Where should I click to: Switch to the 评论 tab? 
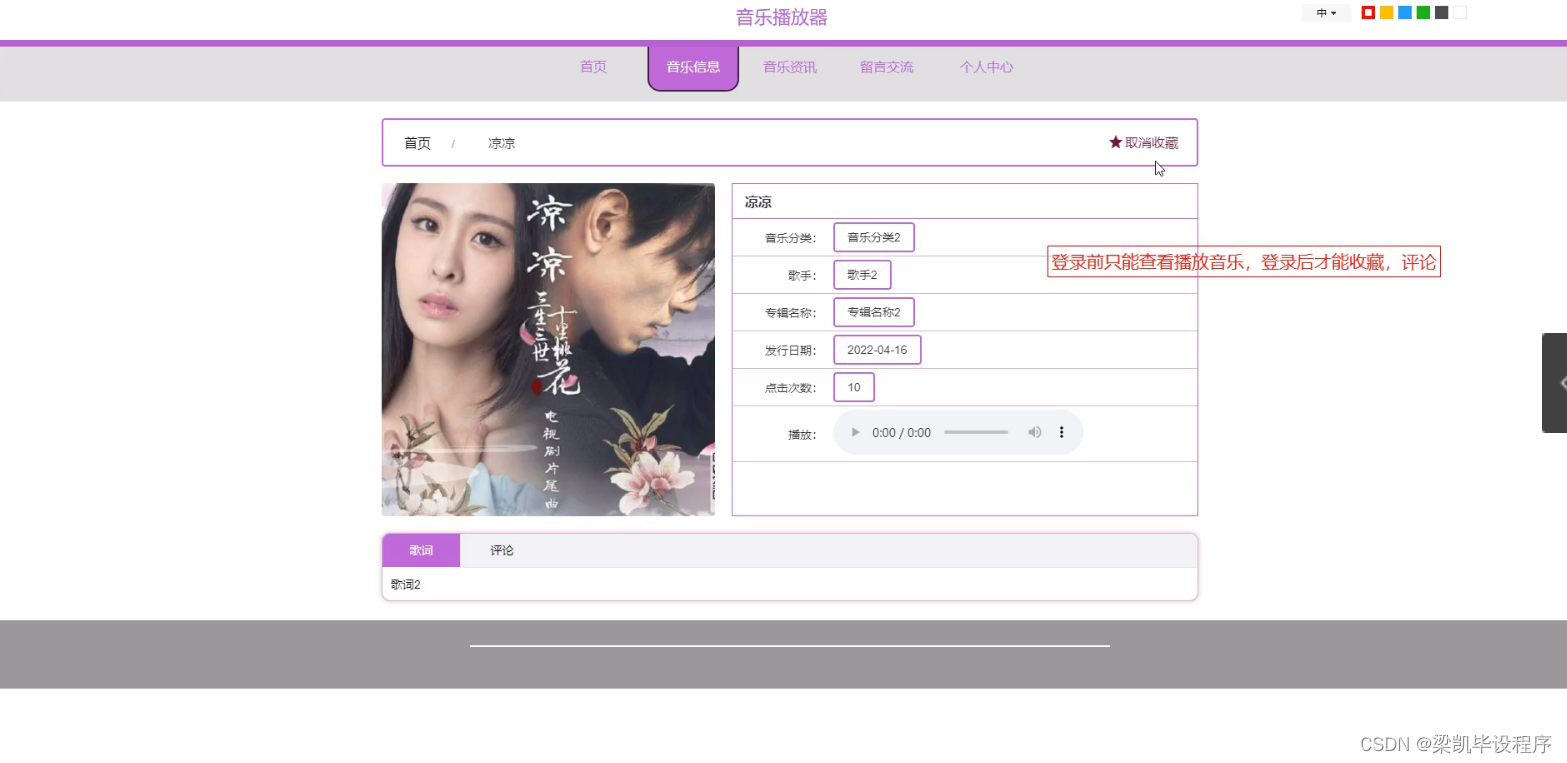point(501,550)
